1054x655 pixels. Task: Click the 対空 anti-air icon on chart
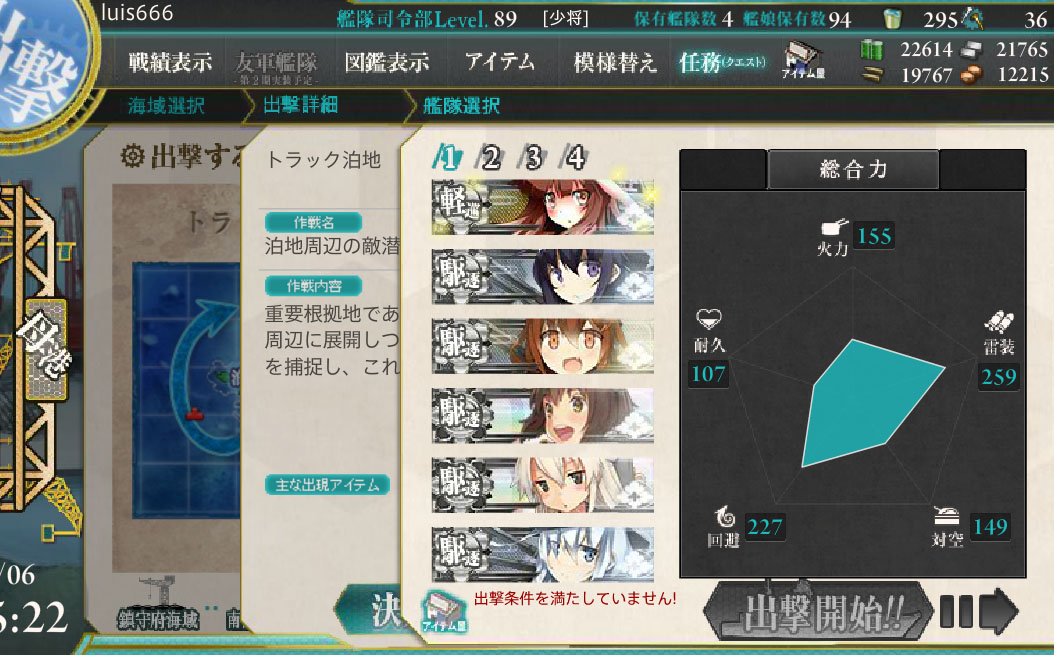pyautogui.click(x=946, y=516)
